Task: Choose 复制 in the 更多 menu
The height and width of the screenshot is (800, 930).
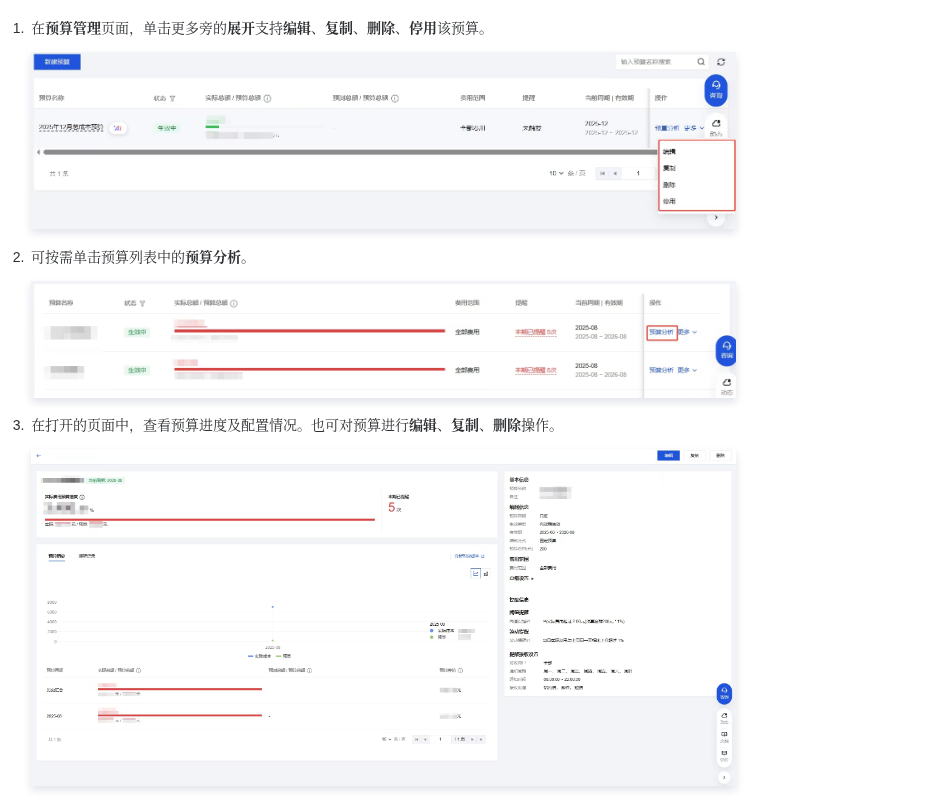Action: tap(669, 168)
